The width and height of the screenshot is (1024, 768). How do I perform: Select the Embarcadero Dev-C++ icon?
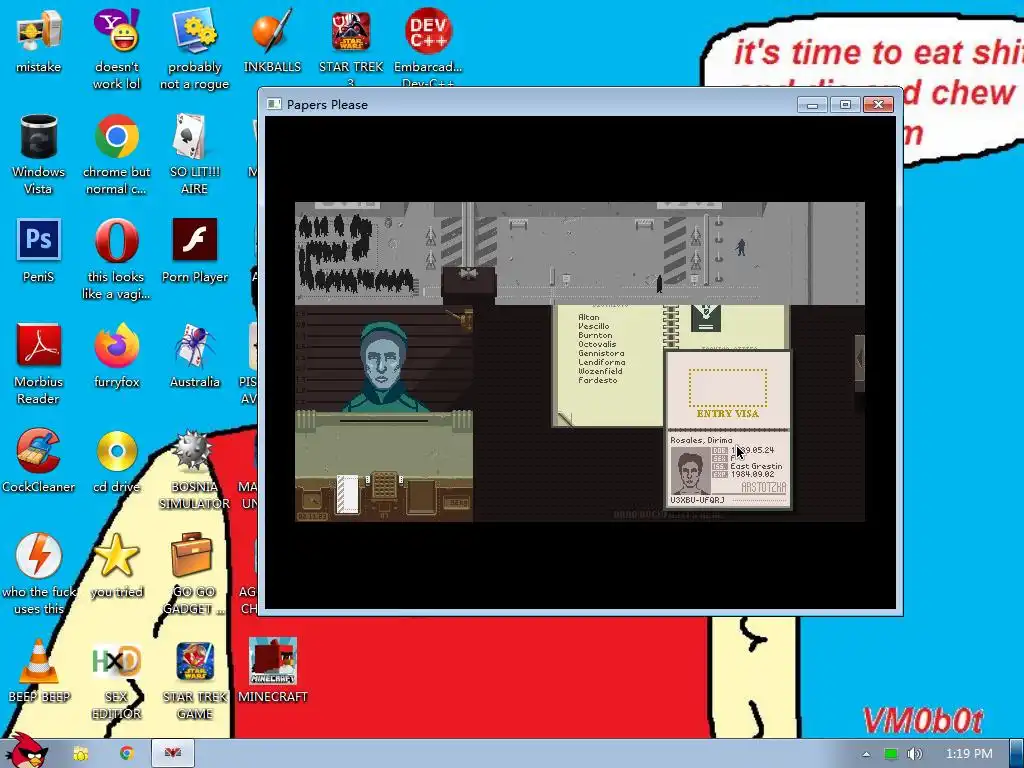click(x=428, y=47)
